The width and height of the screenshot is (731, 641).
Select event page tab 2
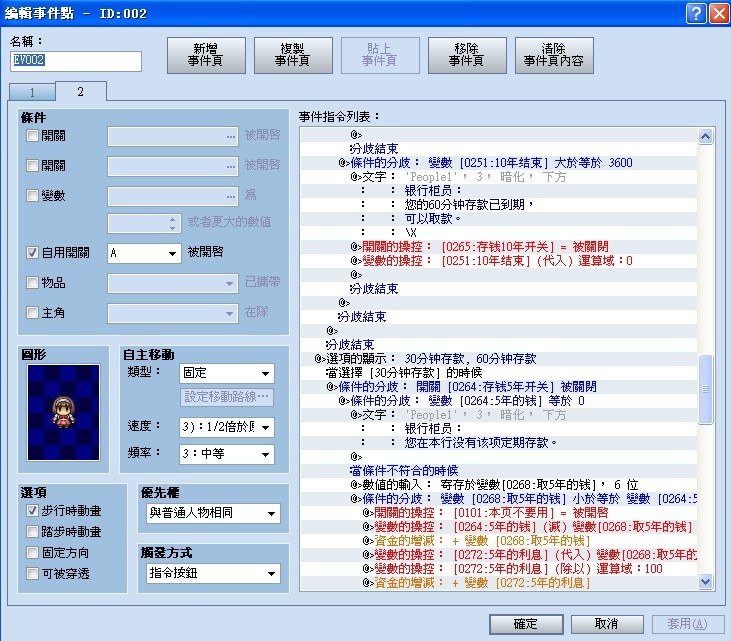coord(81,91)
